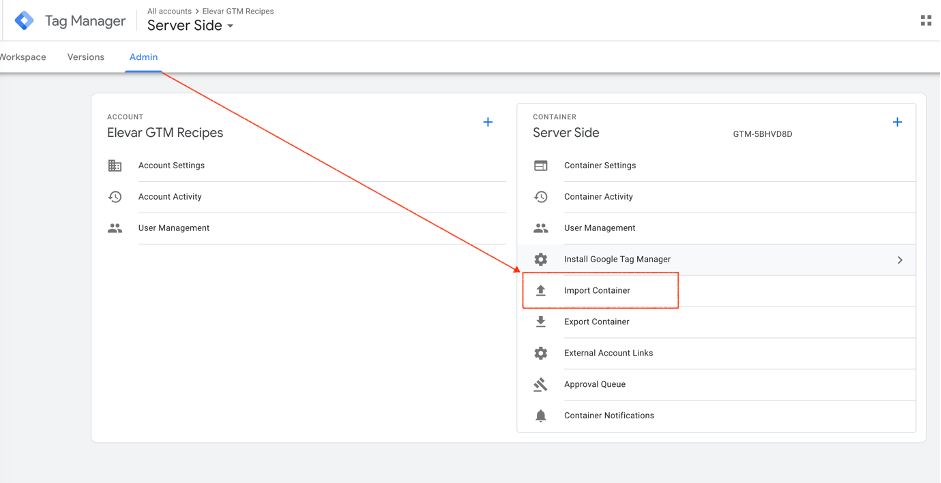The width and height of the screenshot is (941, 483).
Task: Click the Approval Queue gavel icon
Action: click(541, 384)
